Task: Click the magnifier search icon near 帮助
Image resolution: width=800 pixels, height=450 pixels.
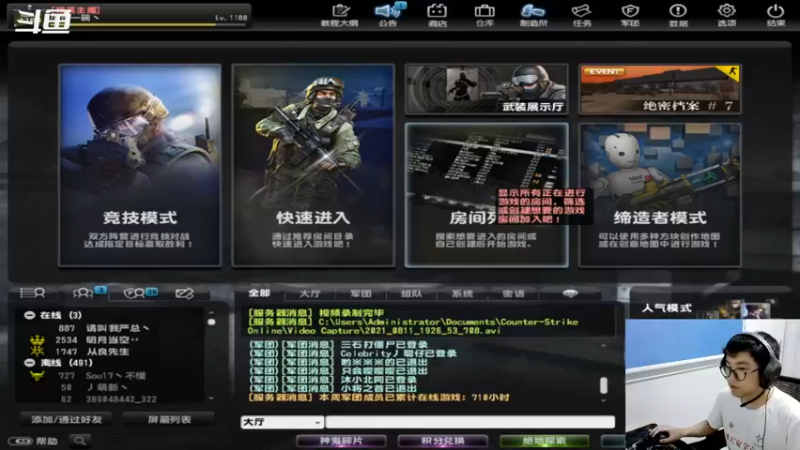Action: (80, 440)
